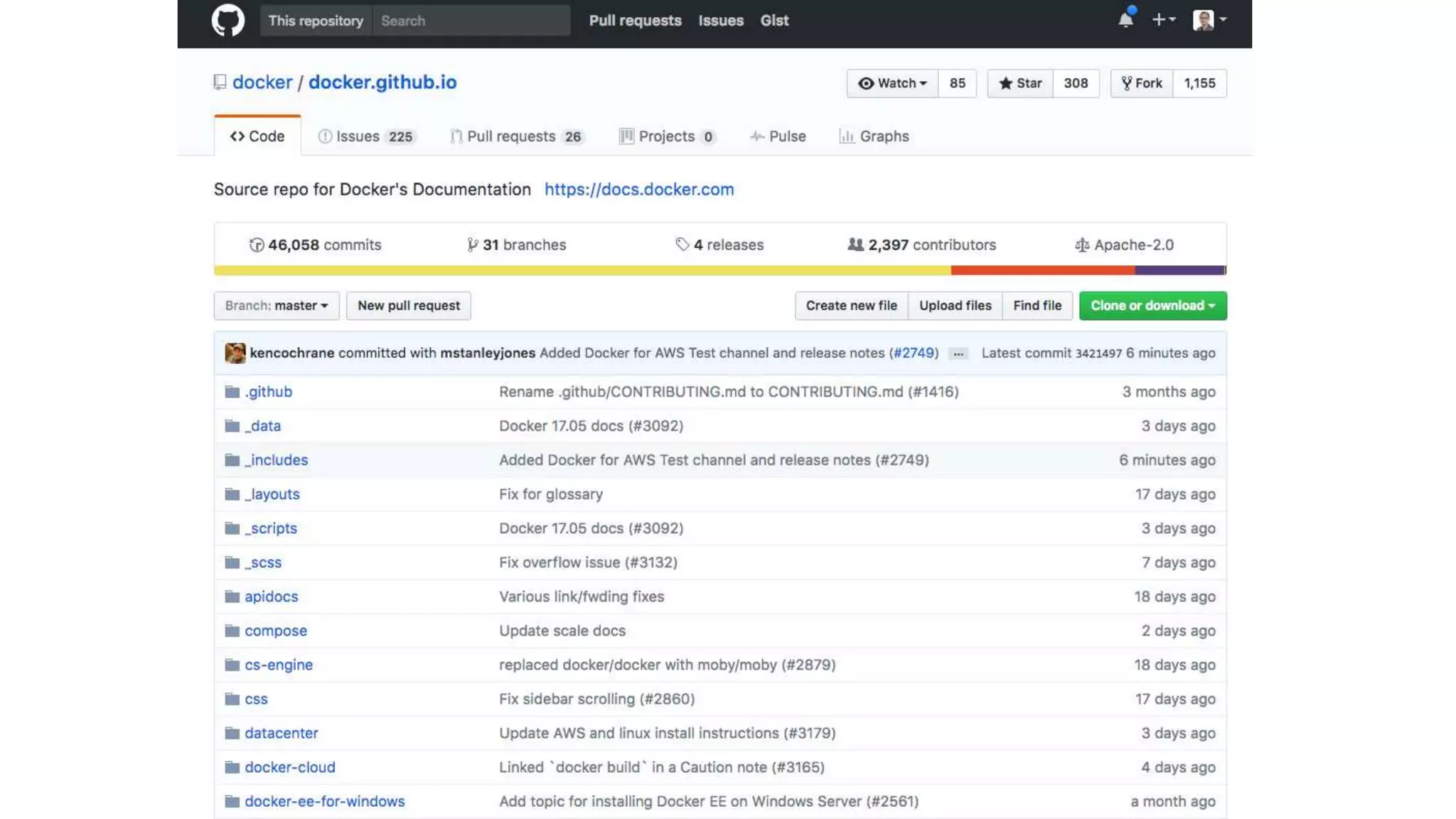Star the docker.github.io repository
The height and width of the screenshot is (819, 1456).
[1019, 83]
